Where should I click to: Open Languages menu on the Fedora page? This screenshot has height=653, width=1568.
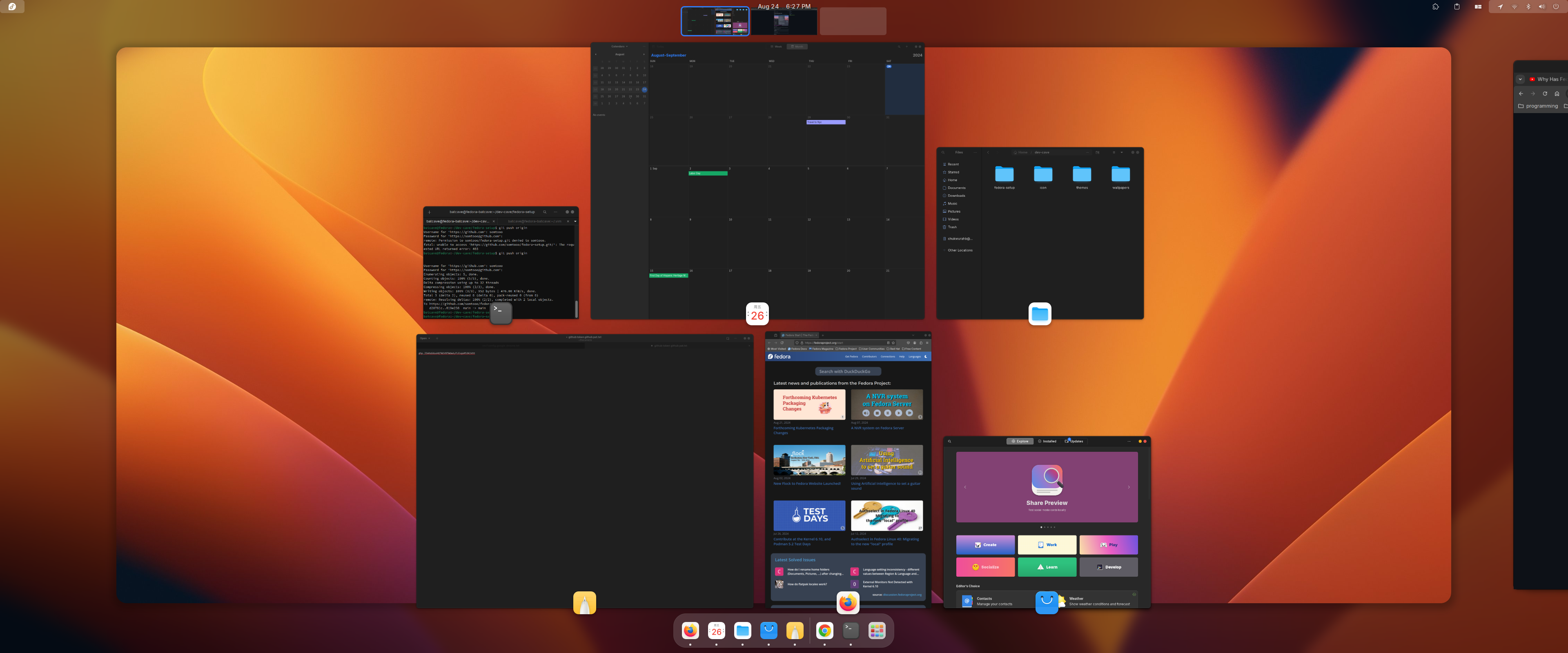(915, 357)
